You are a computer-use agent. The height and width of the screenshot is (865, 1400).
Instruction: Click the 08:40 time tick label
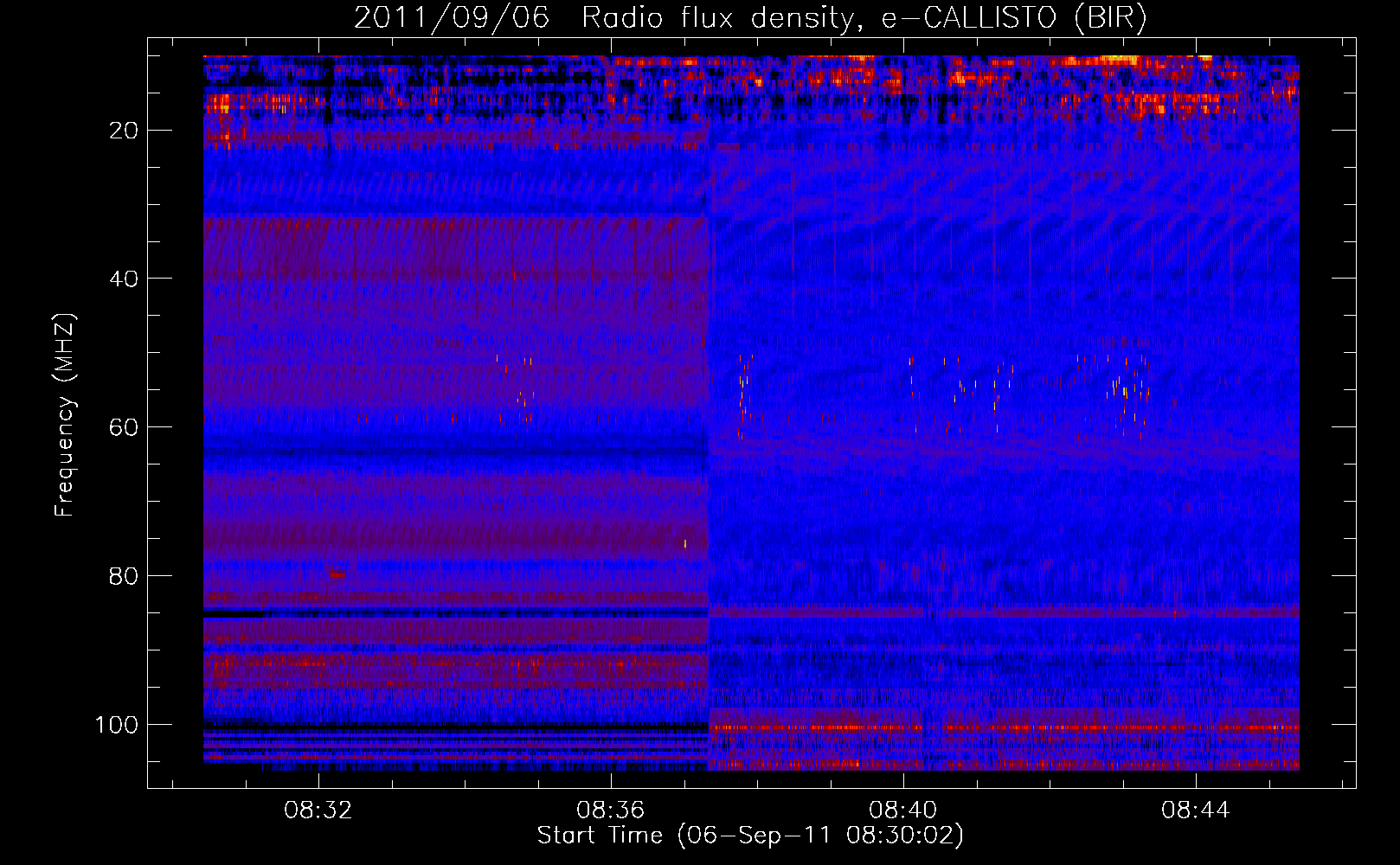click(903, 811)
